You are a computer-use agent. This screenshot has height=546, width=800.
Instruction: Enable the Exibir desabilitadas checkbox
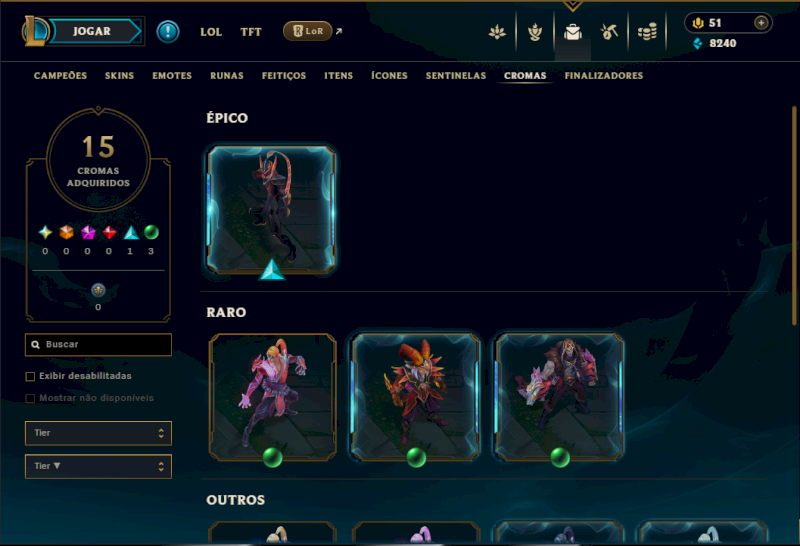click(x=31, y=377)
